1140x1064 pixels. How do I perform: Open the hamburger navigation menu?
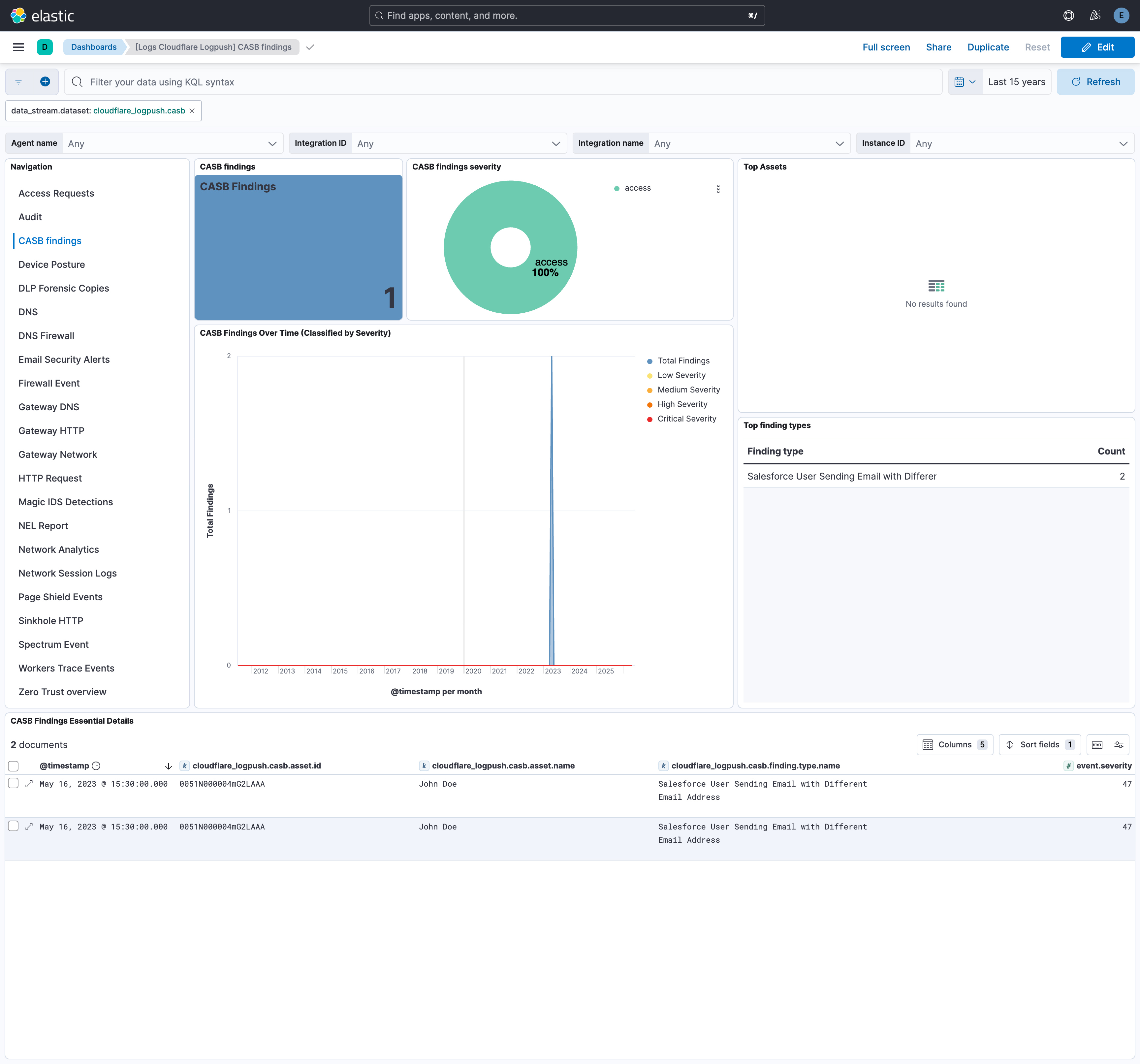click(18, 47)
